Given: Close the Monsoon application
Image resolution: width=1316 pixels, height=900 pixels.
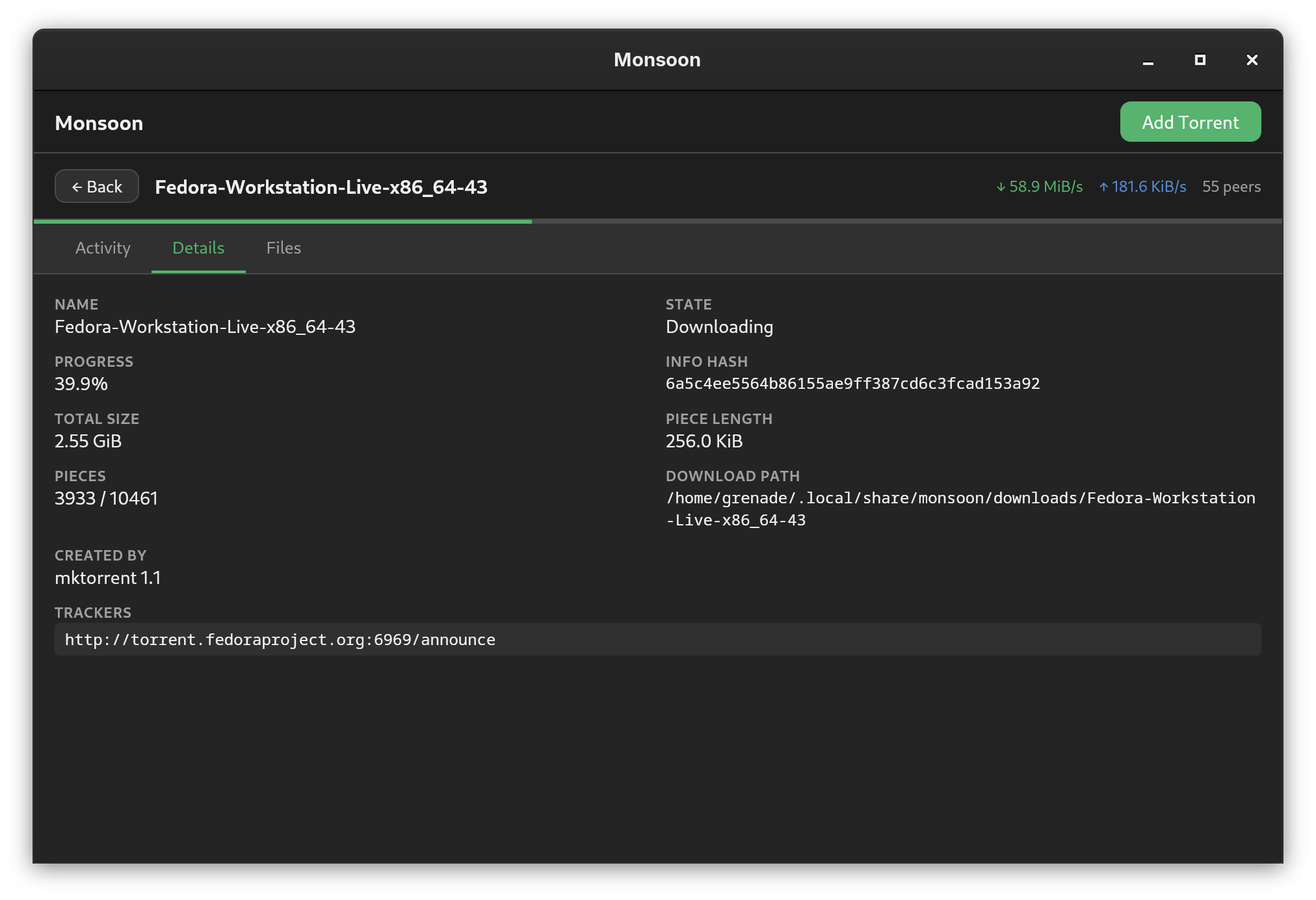Looking at the screenshot, I should (x=1251, y=59).
